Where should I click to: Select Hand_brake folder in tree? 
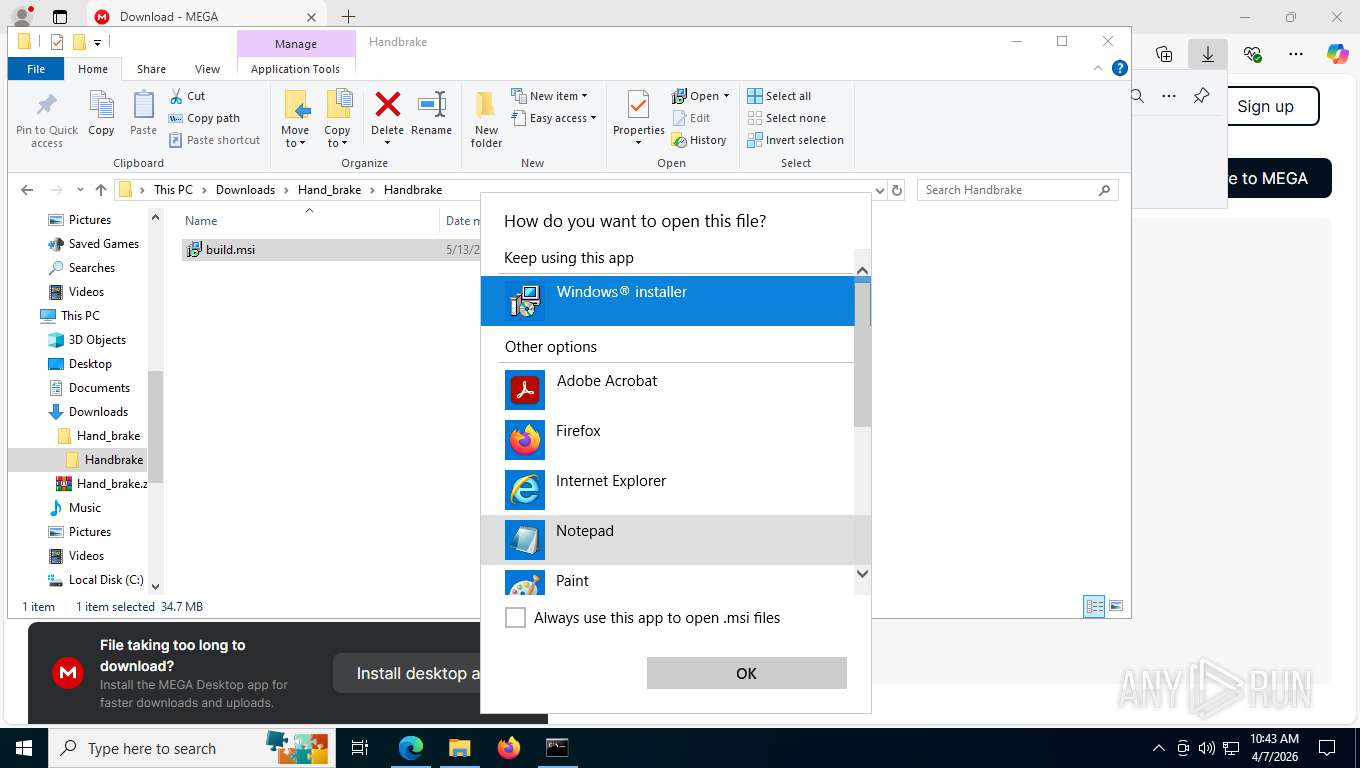[108, 436]
